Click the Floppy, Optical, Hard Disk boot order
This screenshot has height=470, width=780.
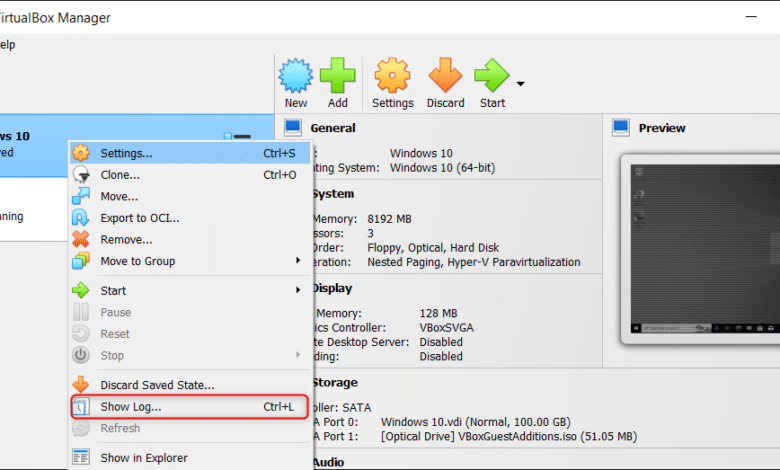point(433,248)
